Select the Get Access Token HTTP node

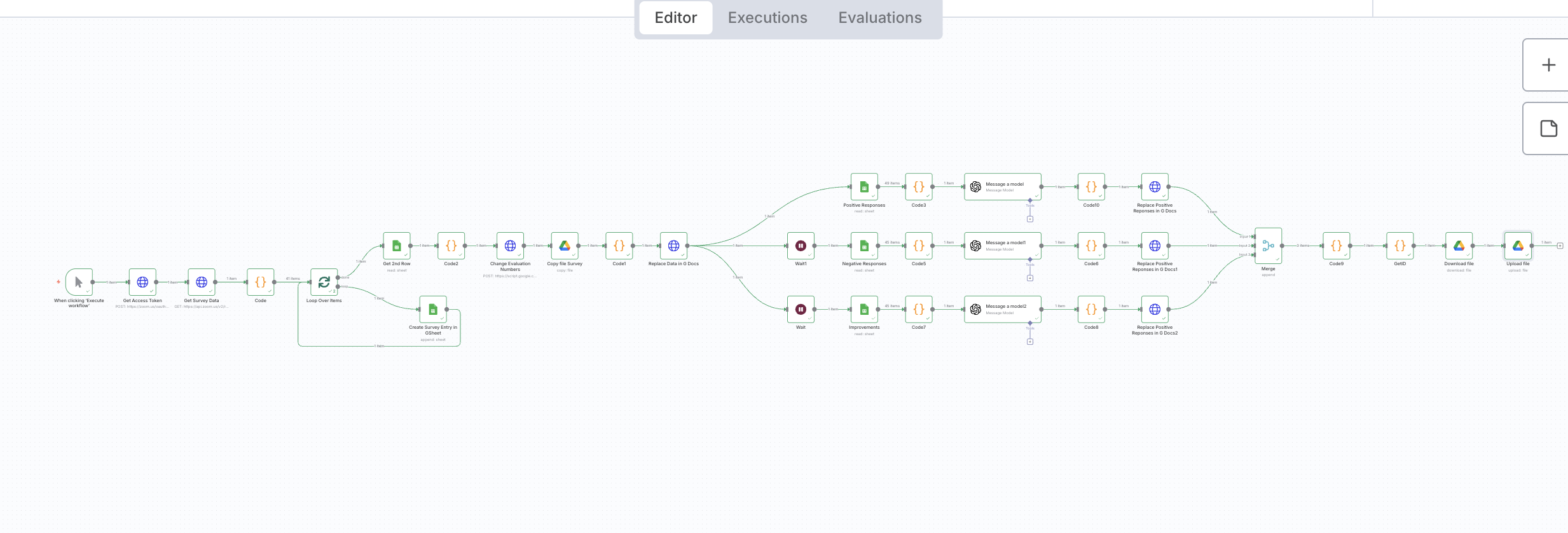142,282
